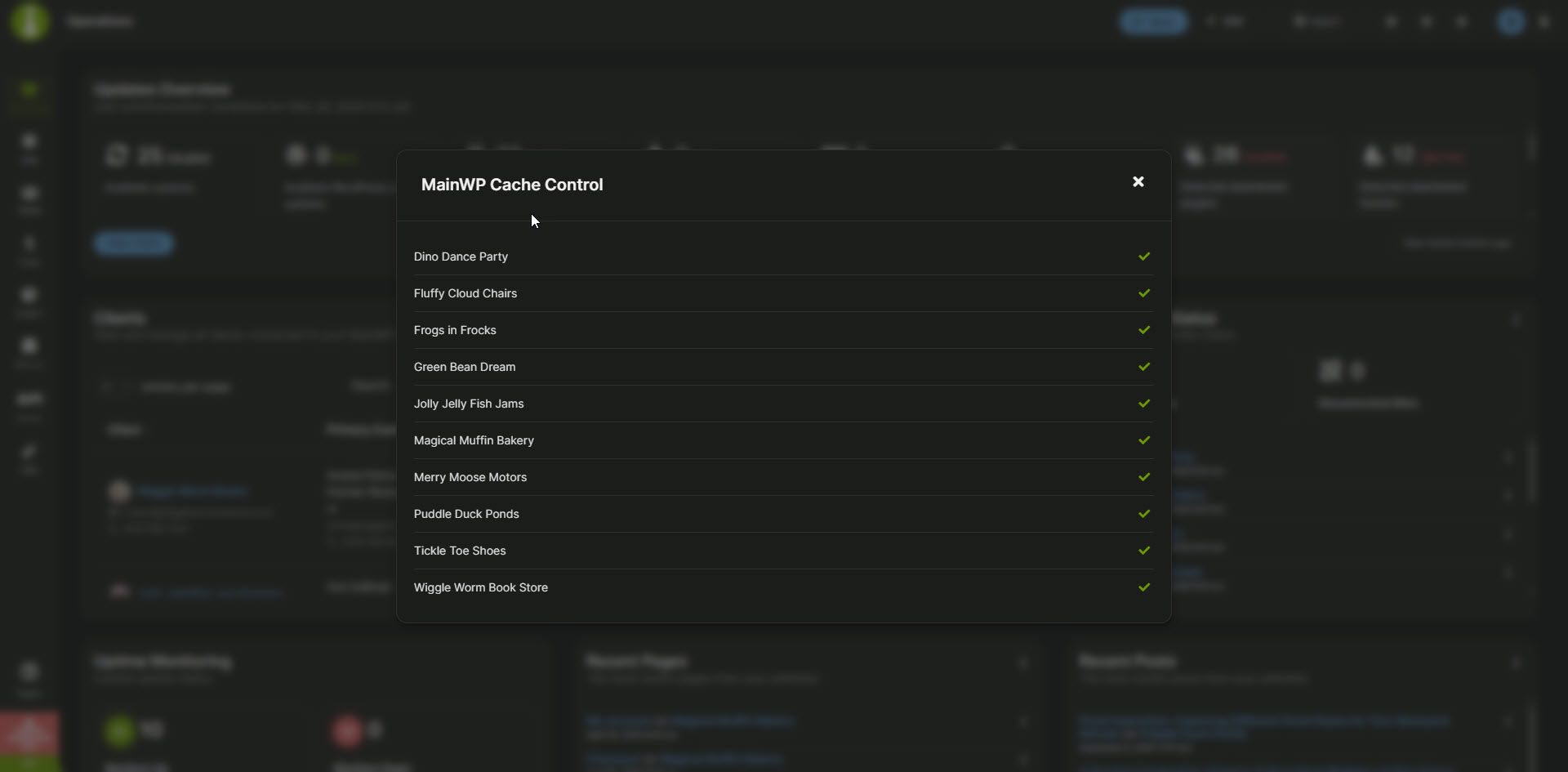The width and height of the screenshot is (1568, 772).
Task: Select the 'Jolly Jelly Fish Jams' site name
Action: [x=469, y=404]
